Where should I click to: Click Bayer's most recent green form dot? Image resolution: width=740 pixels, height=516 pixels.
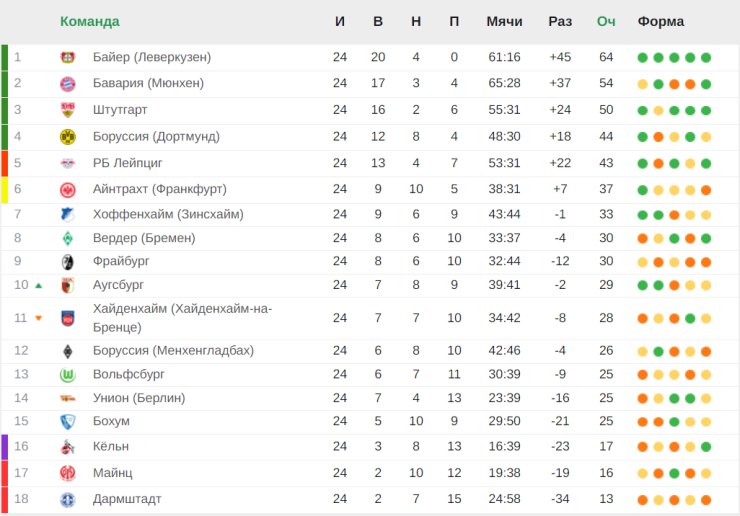[x=706, y=58]
